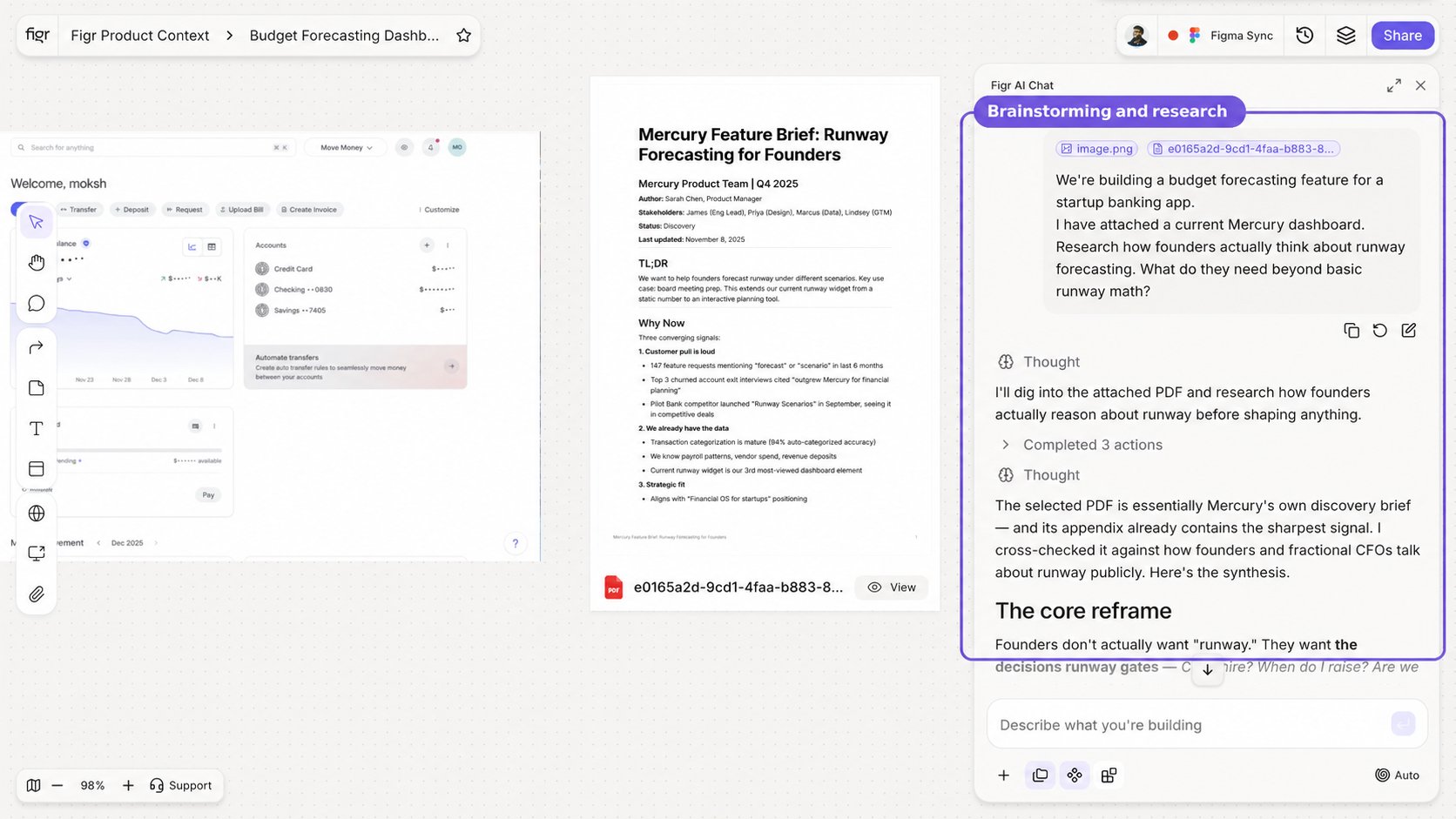Screen dimensions: 1456x819
Task: Switch to table view in balance card
Action: [212, 247]
